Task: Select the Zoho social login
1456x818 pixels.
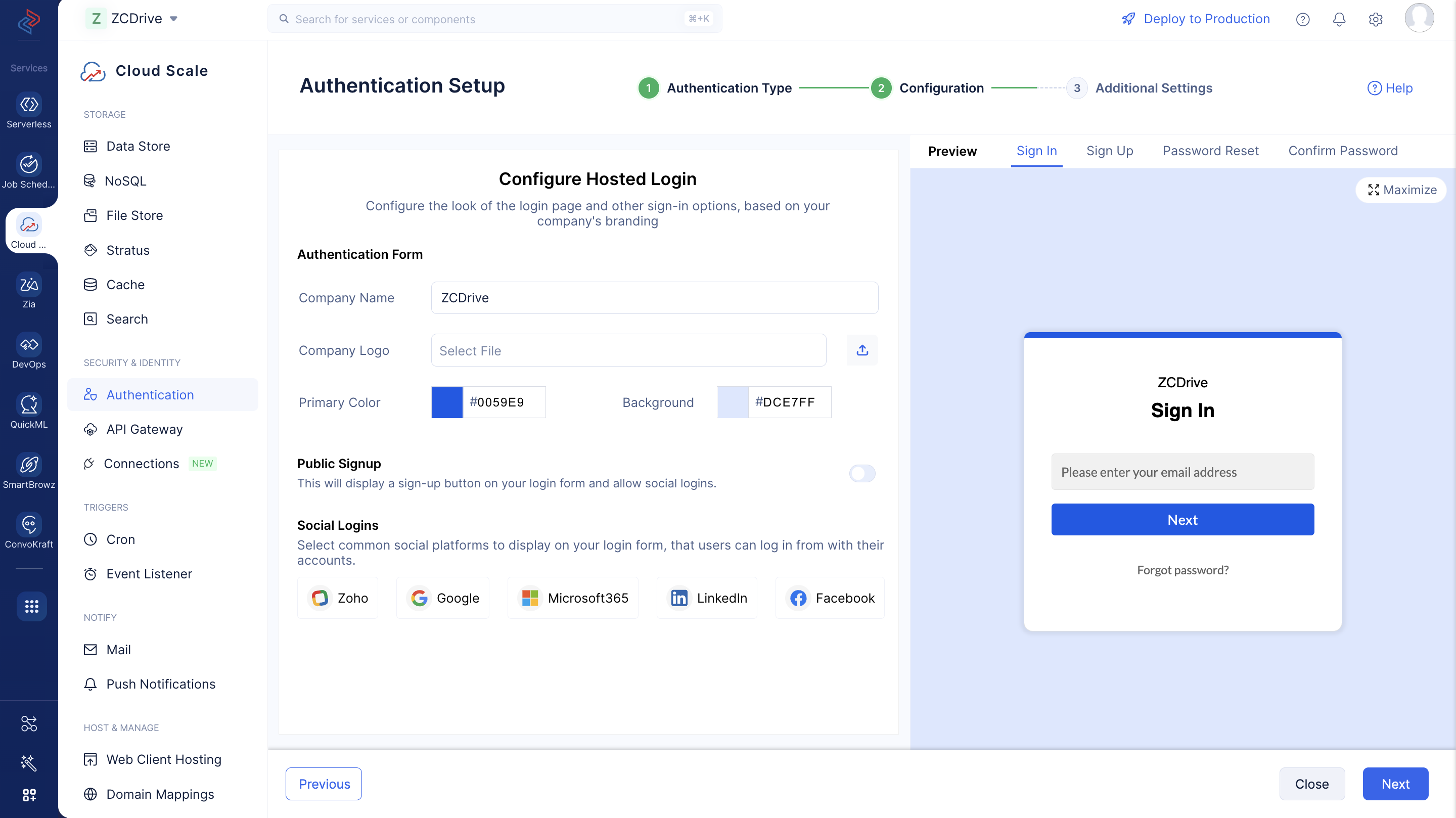Action: coord(337,598)
